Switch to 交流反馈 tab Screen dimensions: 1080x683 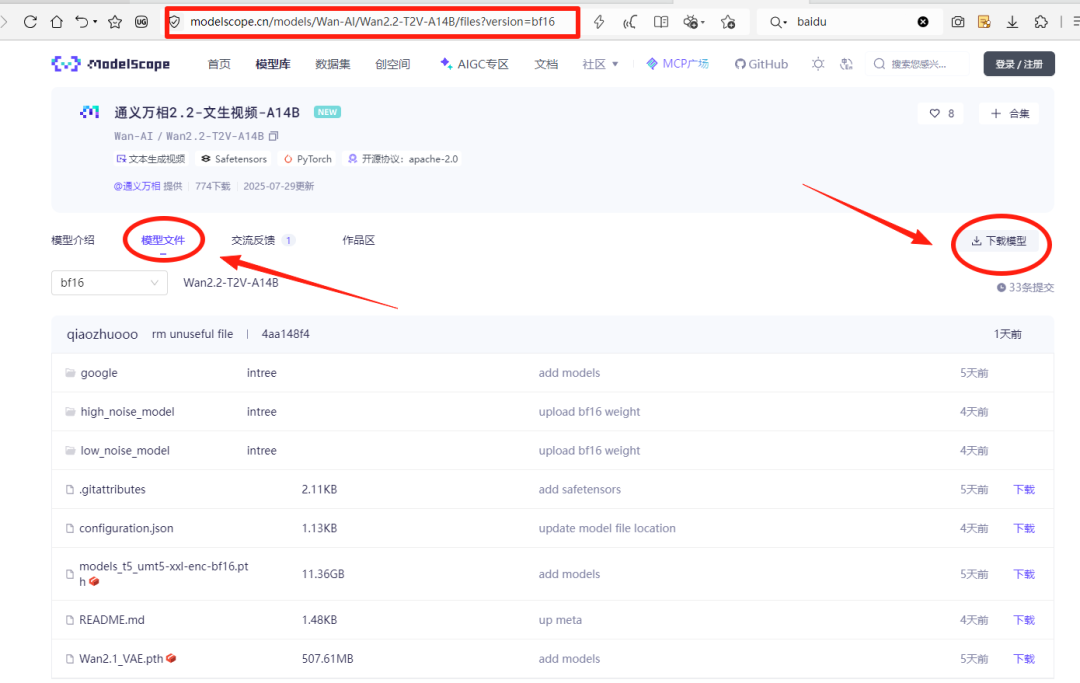click(253, 240)
